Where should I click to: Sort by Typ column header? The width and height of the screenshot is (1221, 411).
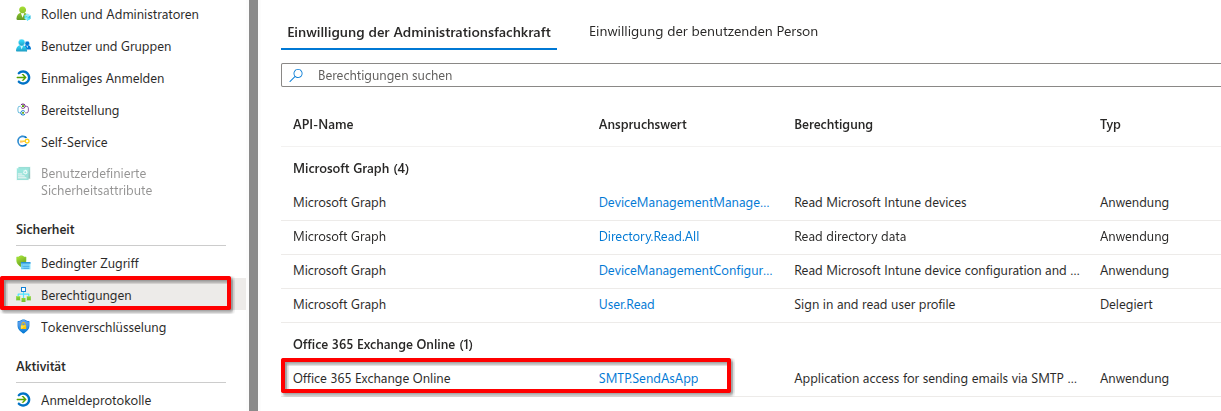click(1110, 125)
